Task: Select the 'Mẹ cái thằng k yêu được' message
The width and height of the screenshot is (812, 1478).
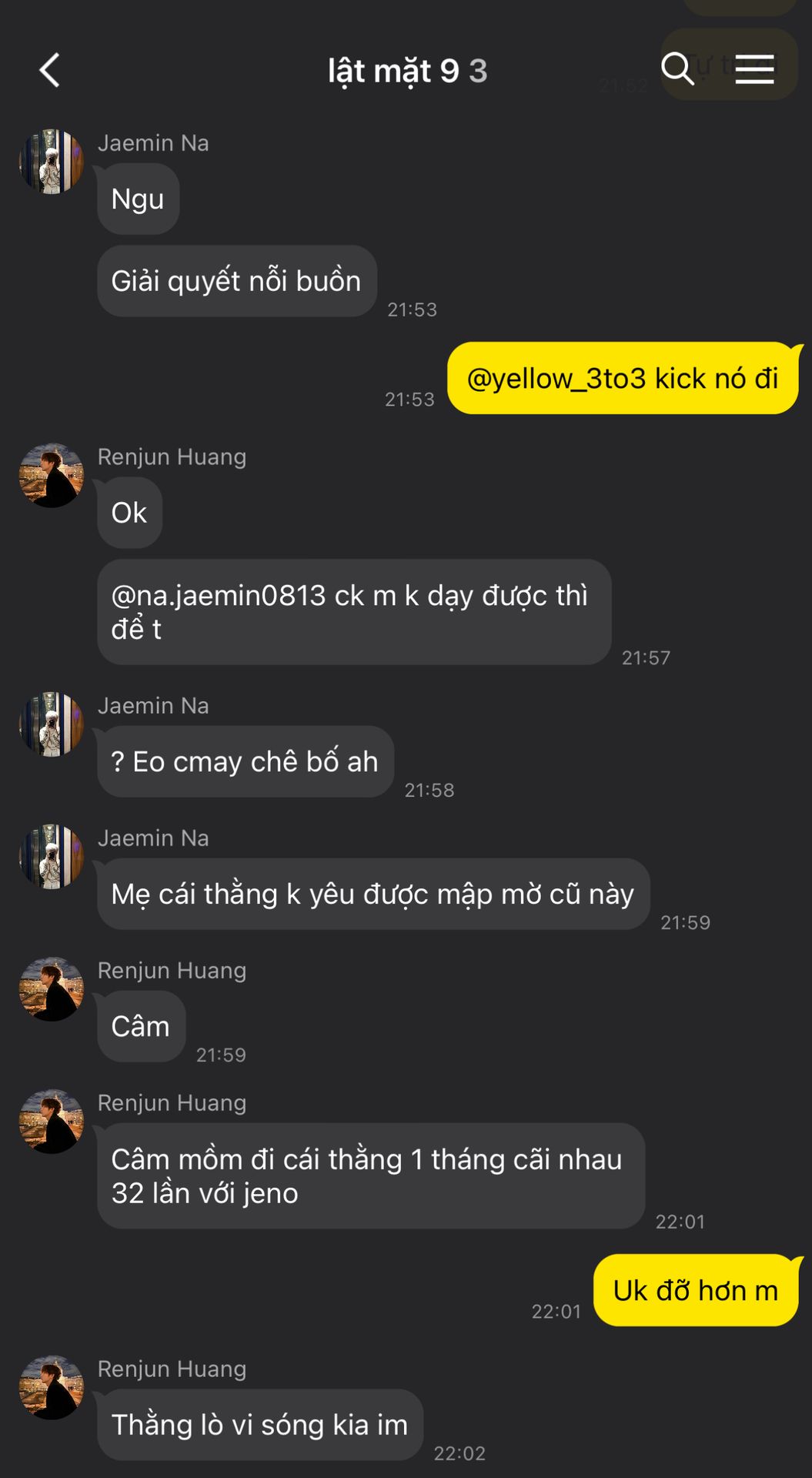Action: (373, 894)
